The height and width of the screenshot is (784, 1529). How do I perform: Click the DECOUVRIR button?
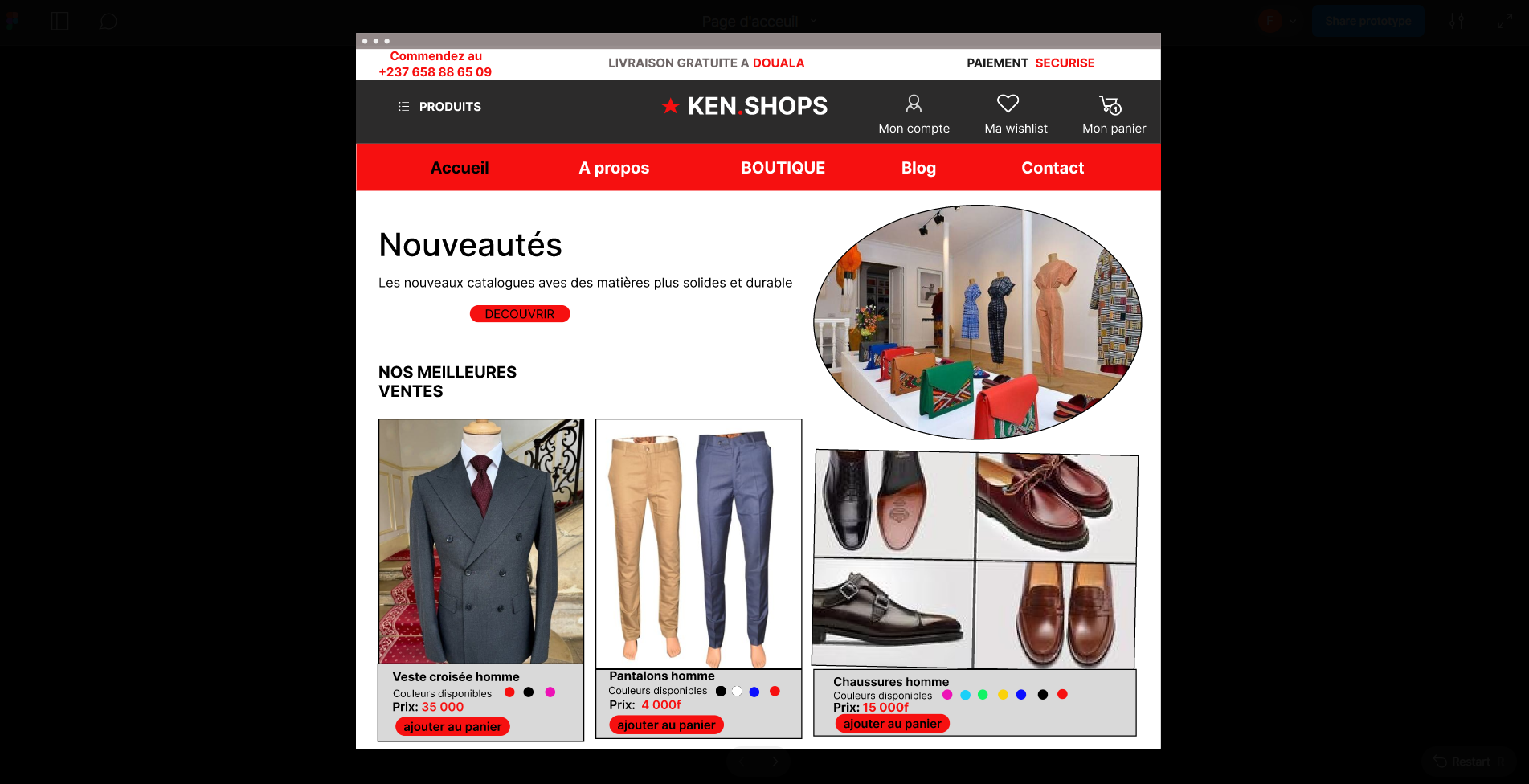click(x=520, y=314)
